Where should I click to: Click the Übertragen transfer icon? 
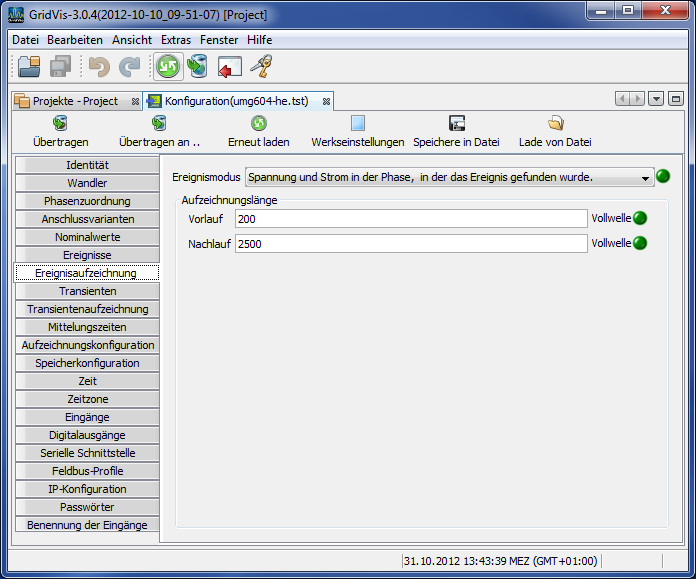[x=60, y=123]
